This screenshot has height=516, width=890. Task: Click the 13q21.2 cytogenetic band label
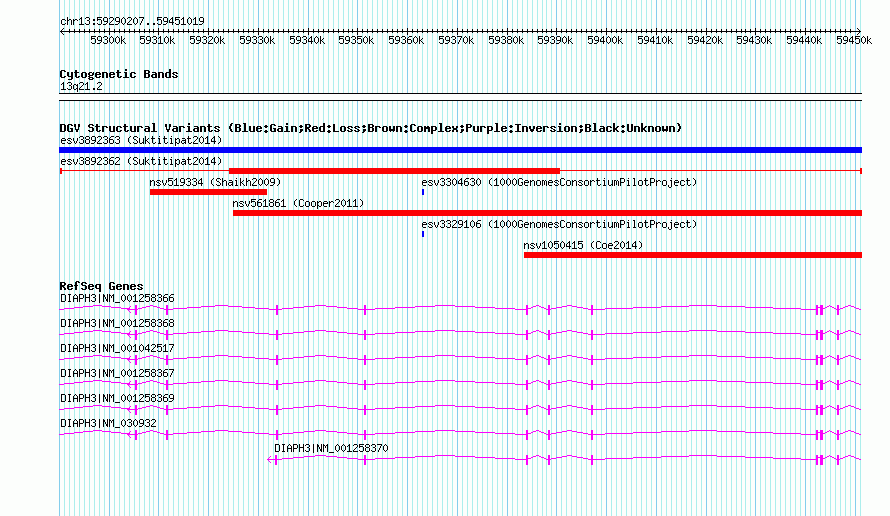81,86
